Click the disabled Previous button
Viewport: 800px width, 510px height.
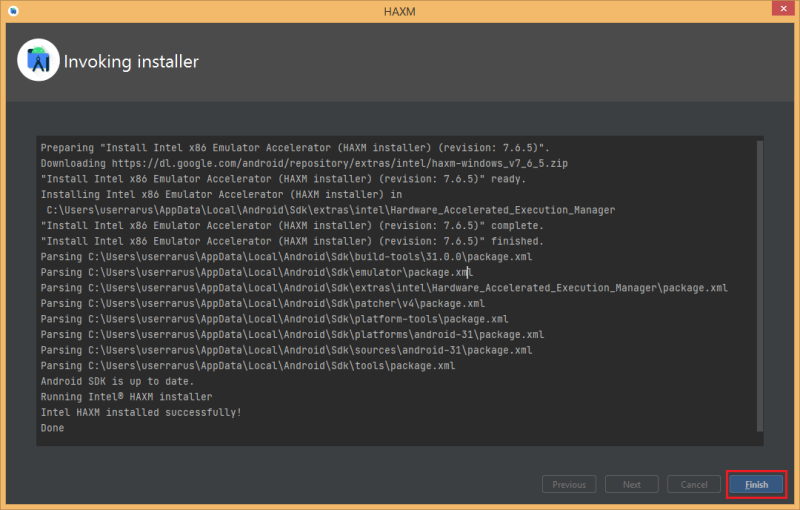click(568, 484)
